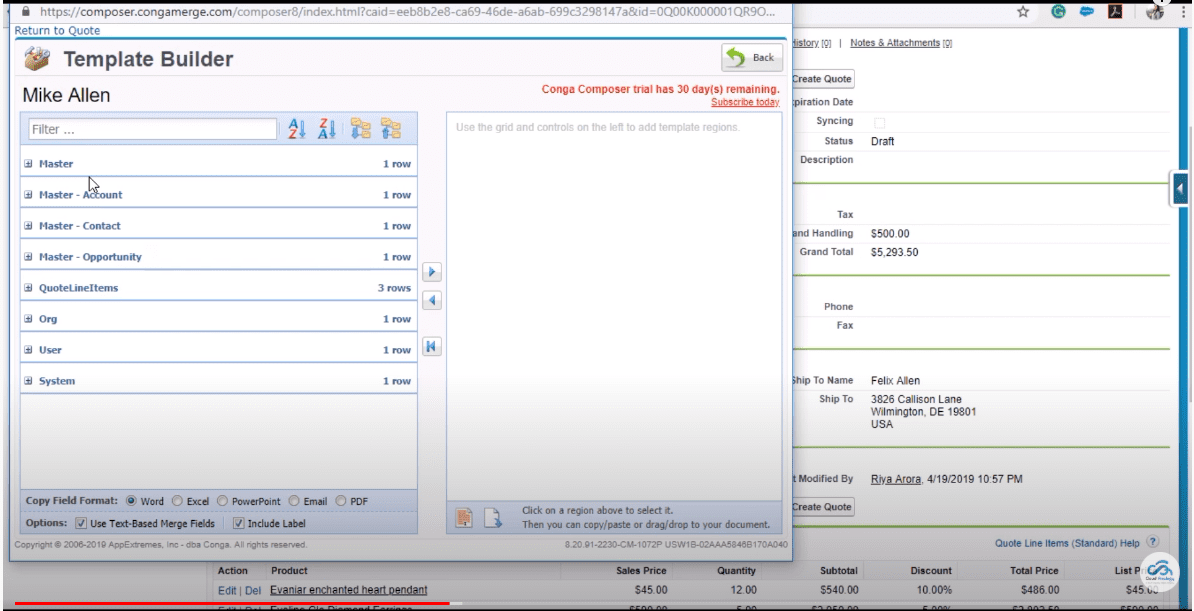Select Excel copy field format

(x=177, y=501)
